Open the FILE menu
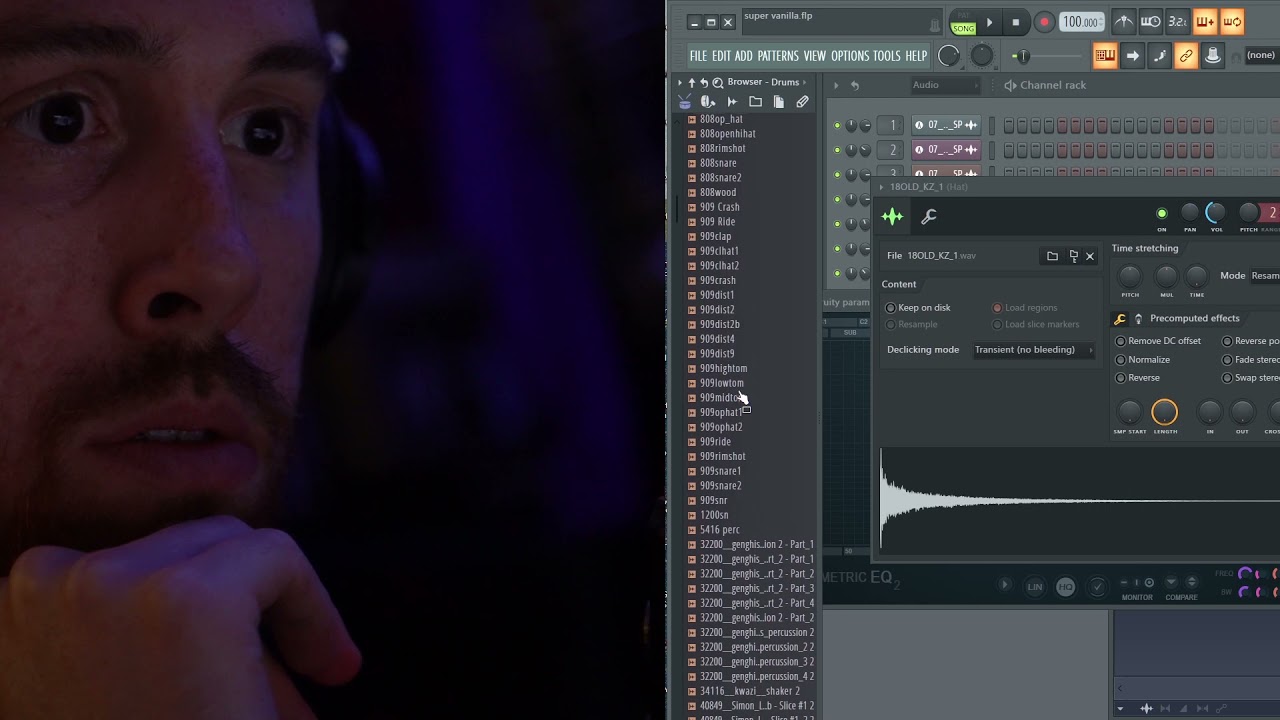The image size is (1280, 720). point(698,56)
